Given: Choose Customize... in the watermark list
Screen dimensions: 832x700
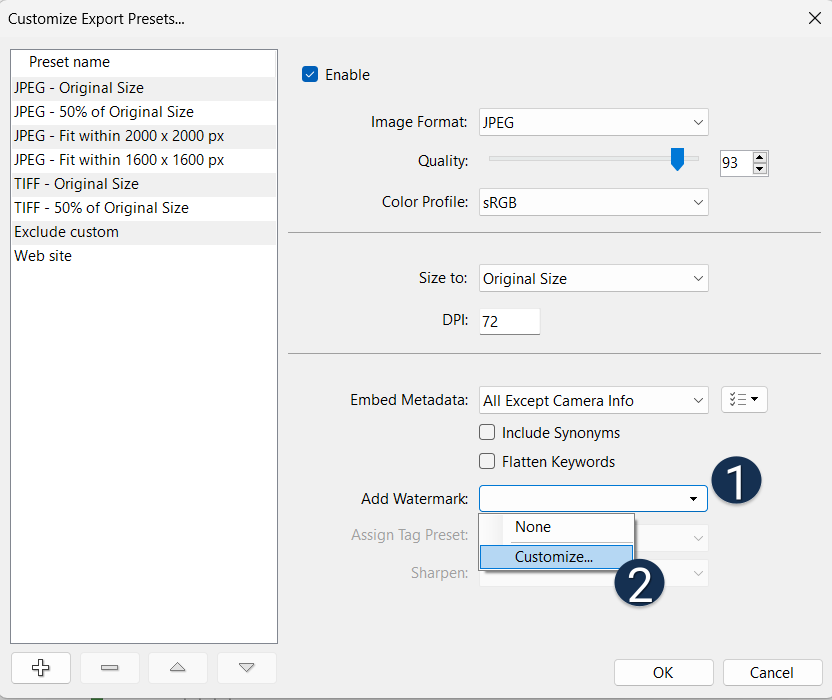Looking at the screenshot, I should (555, 557).
